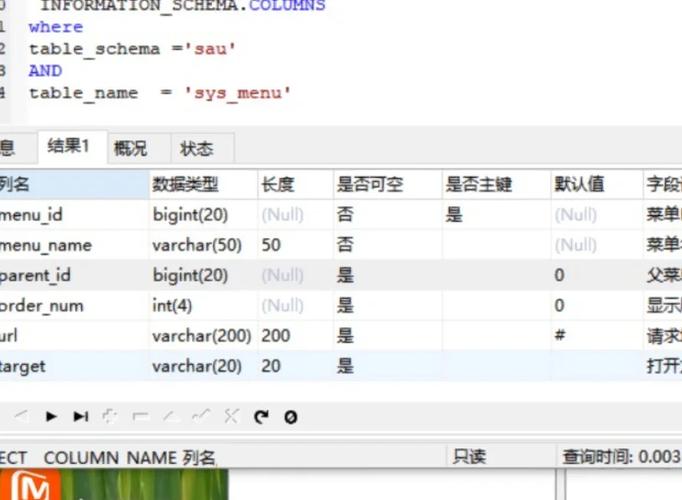
Task: Click the delete record minus icon
Action: point(140,416)
